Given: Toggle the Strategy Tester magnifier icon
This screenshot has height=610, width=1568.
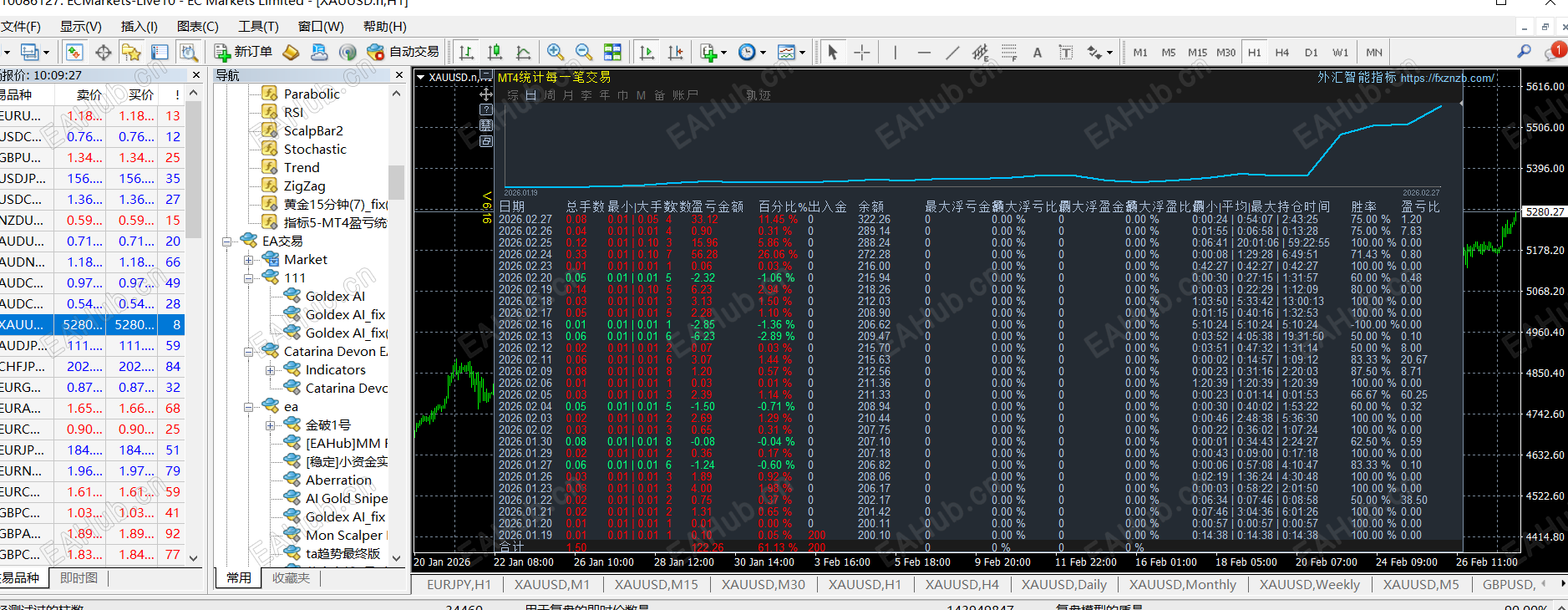Looking at the screenshot, I should click(x=189, y=52).
